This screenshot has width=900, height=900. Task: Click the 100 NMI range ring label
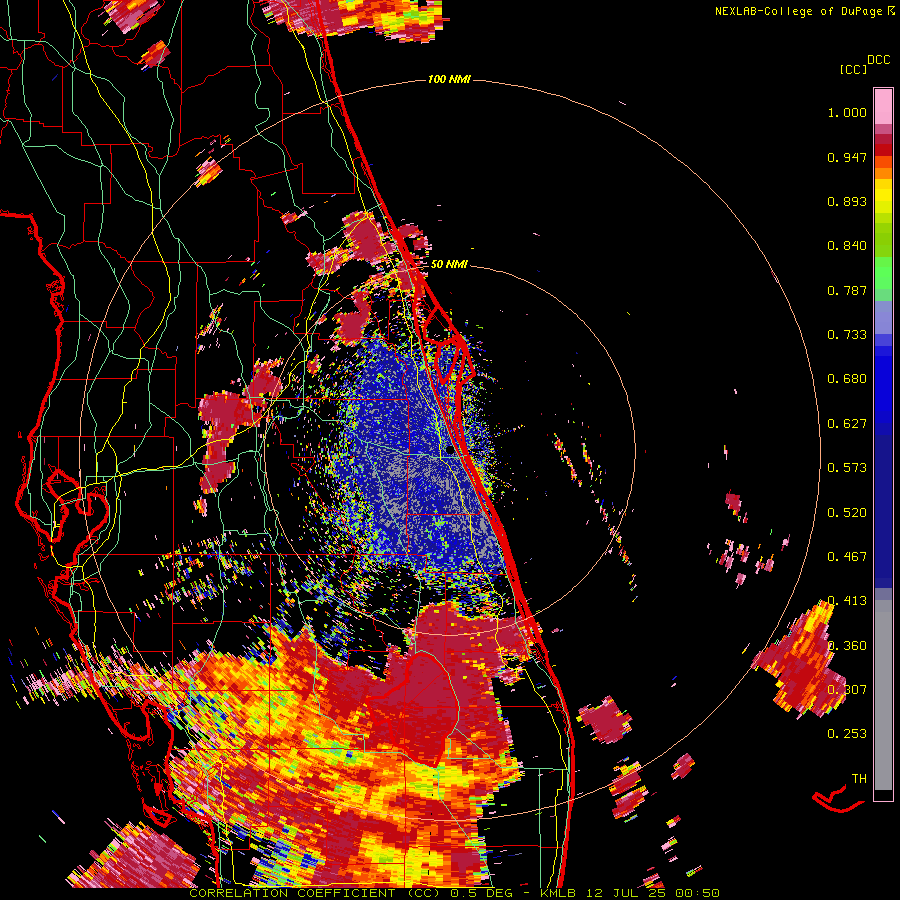pyautogui.click(x=449, y=79)
